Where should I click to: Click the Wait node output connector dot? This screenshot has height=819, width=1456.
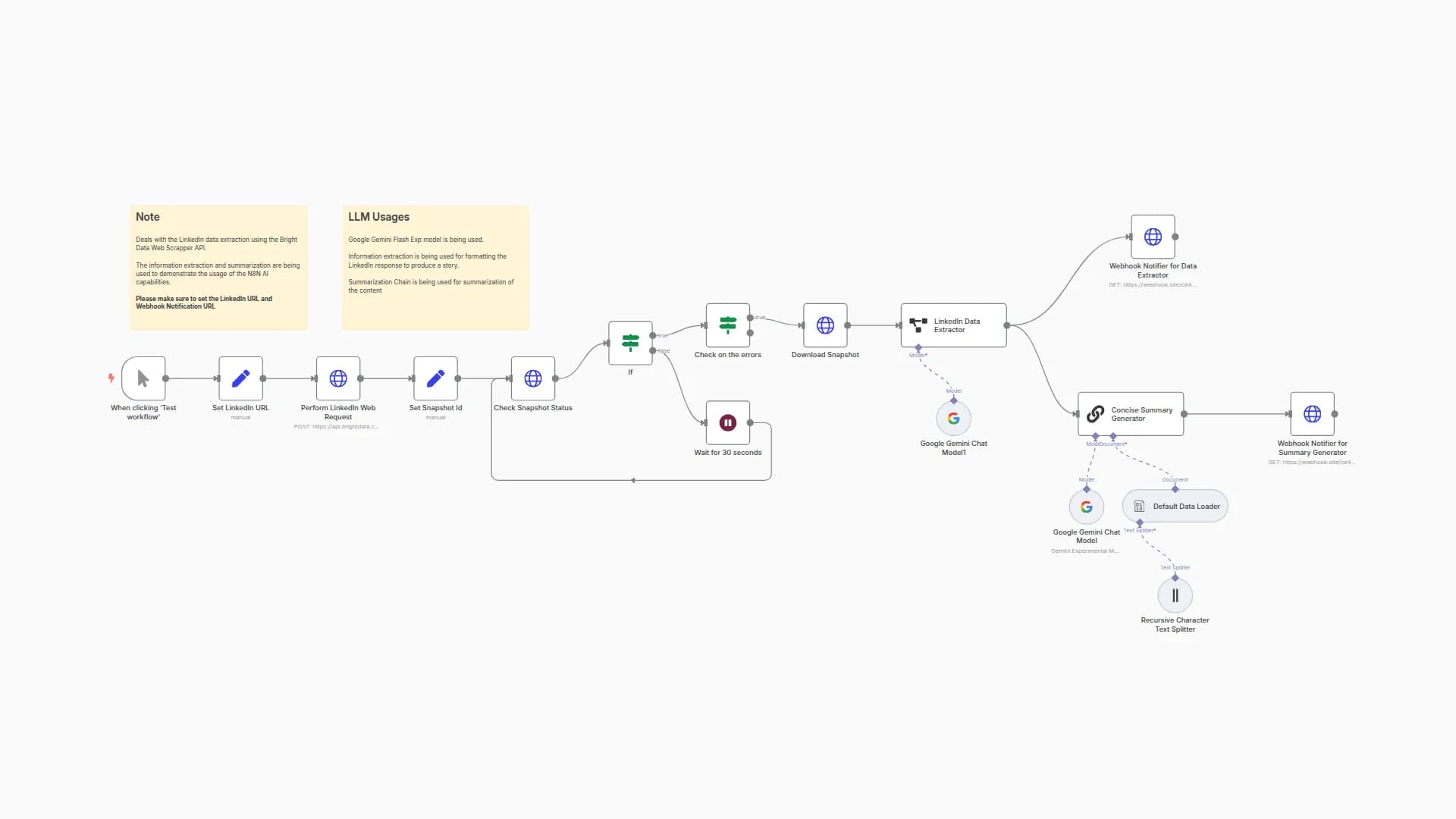(750, 422)
